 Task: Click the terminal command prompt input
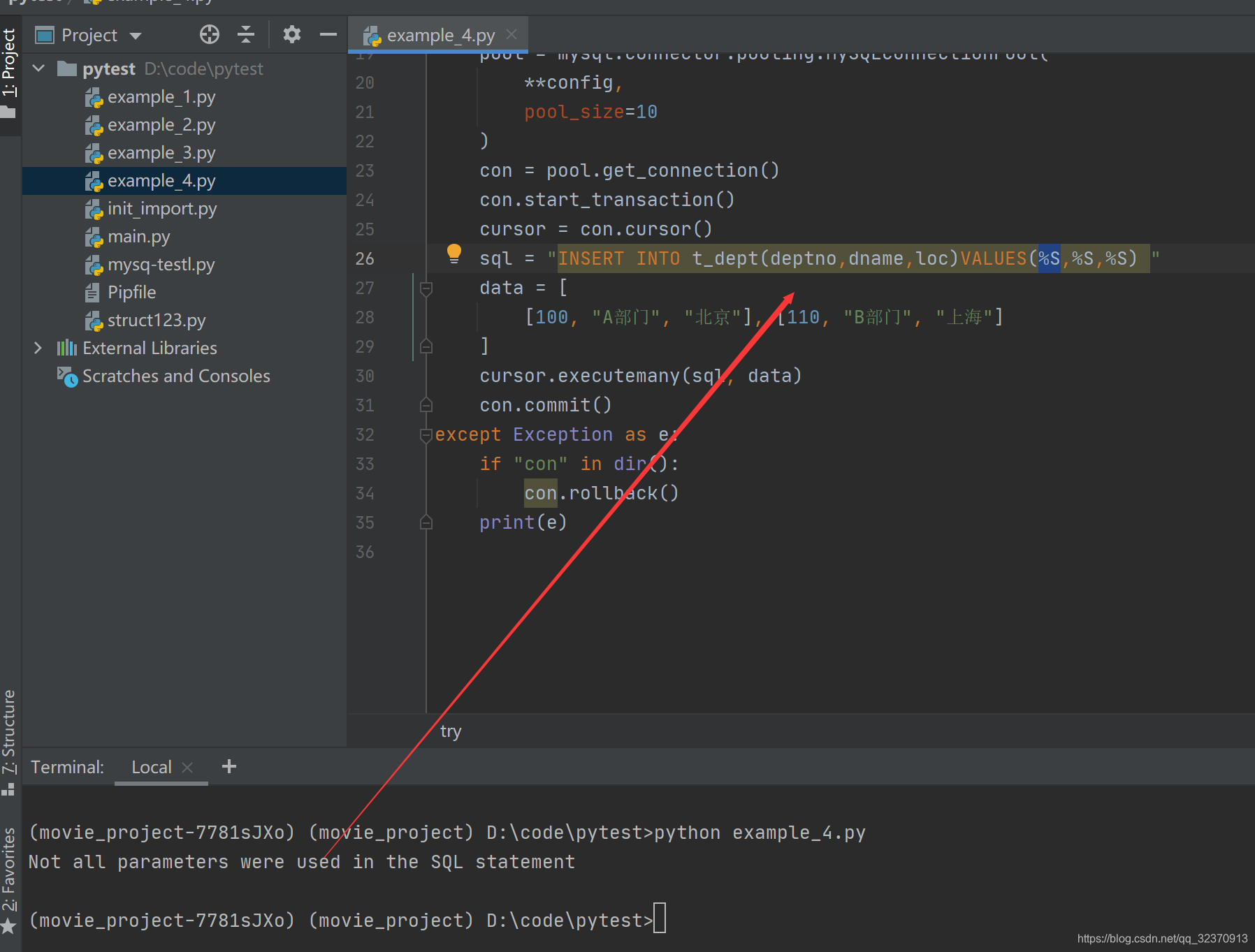pyautogui.click(x=660, y=918)
